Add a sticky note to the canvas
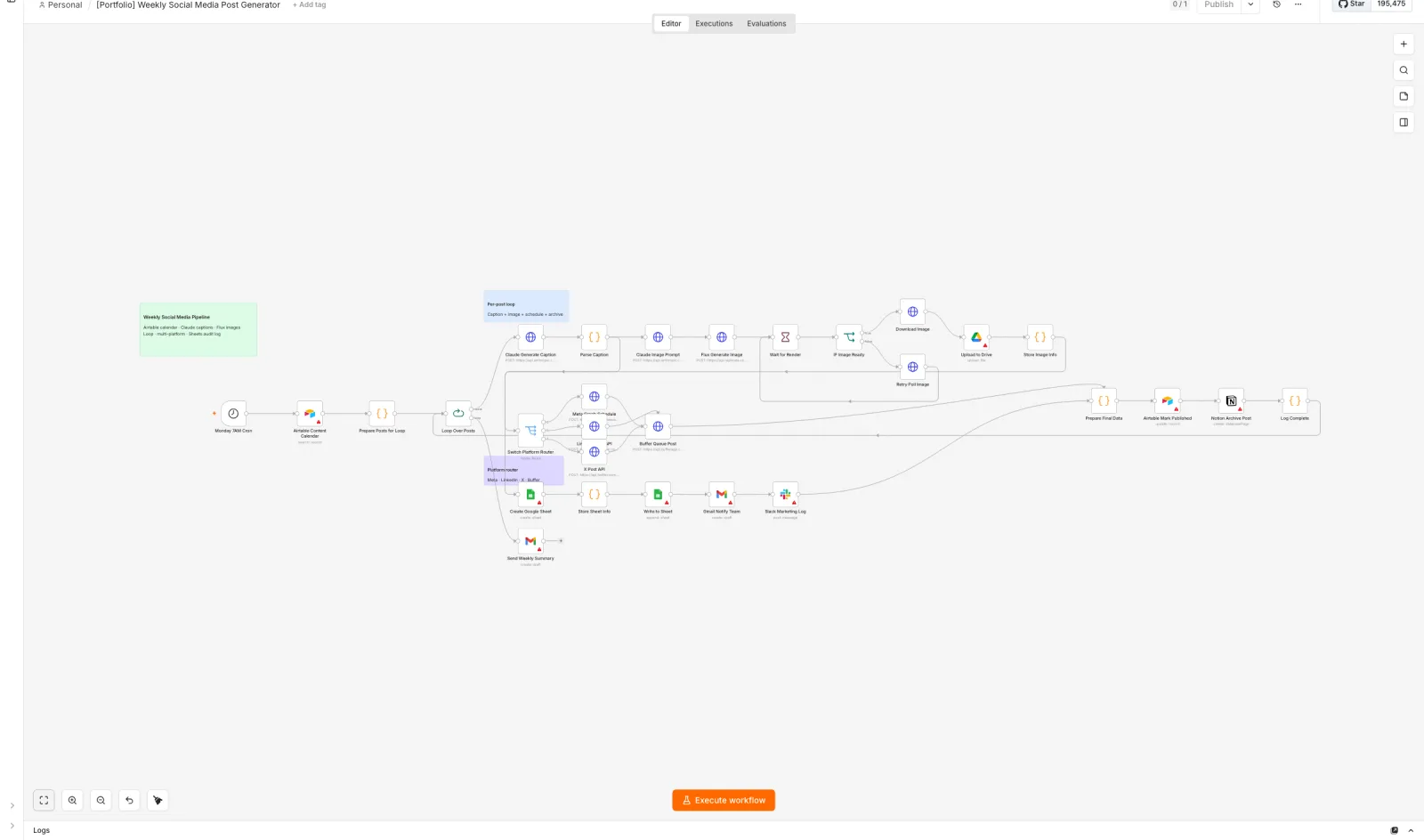 click(1404, 96)
